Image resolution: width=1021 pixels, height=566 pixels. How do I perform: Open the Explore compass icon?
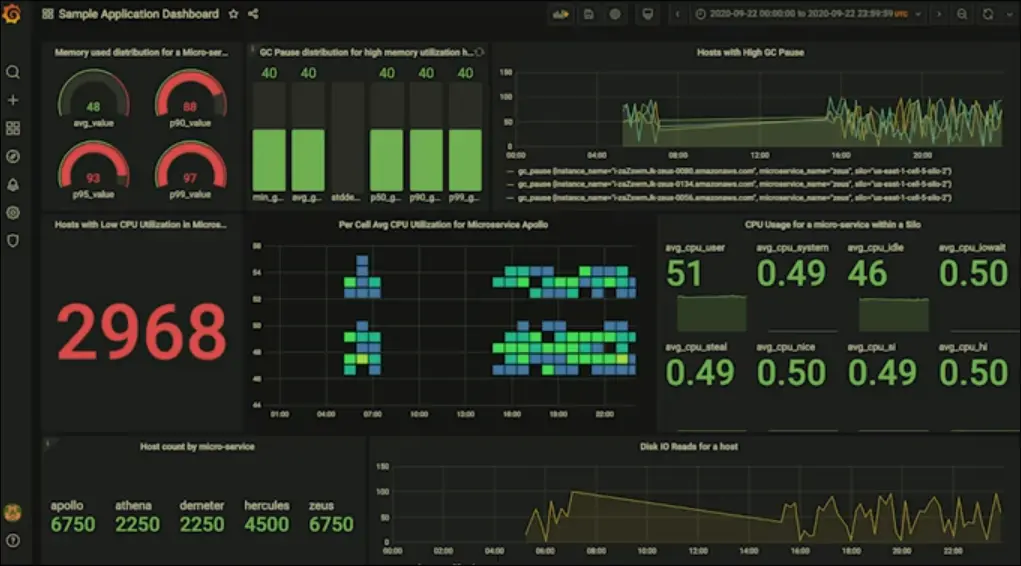13,156
